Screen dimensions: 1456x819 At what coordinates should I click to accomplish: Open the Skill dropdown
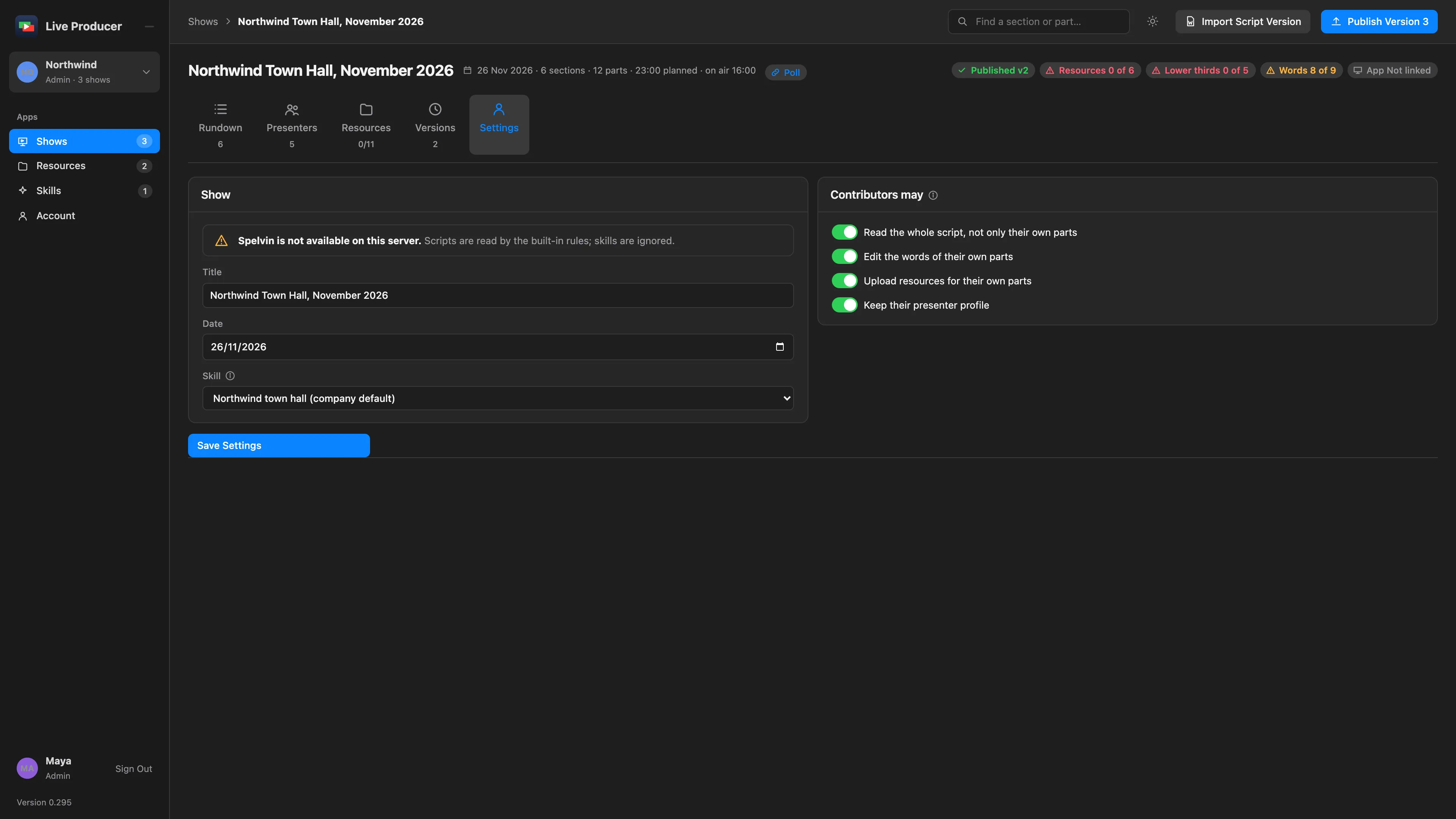[x=498, y=399]
